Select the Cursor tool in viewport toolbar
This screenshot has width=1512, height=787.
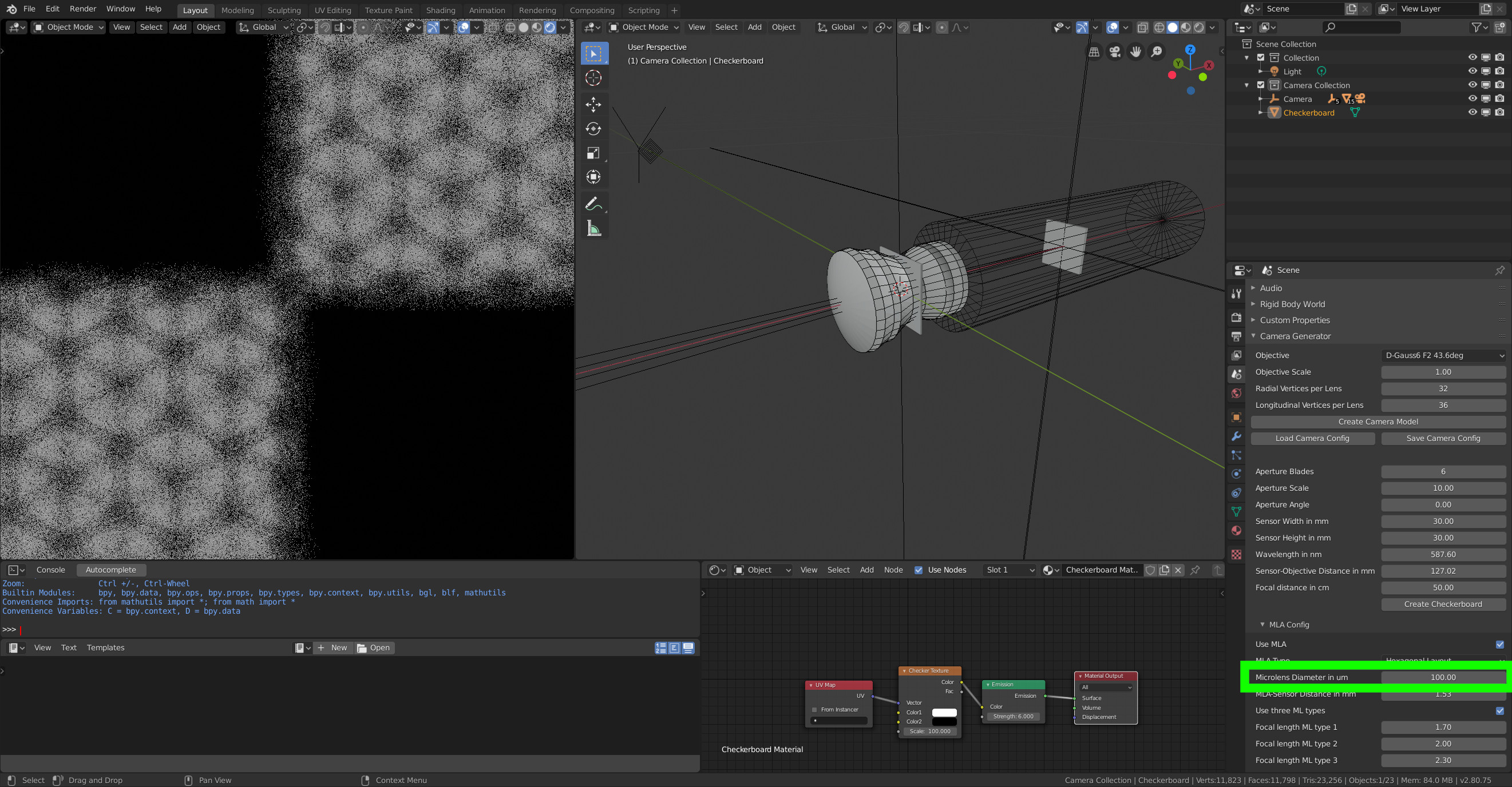coord(593,78)
